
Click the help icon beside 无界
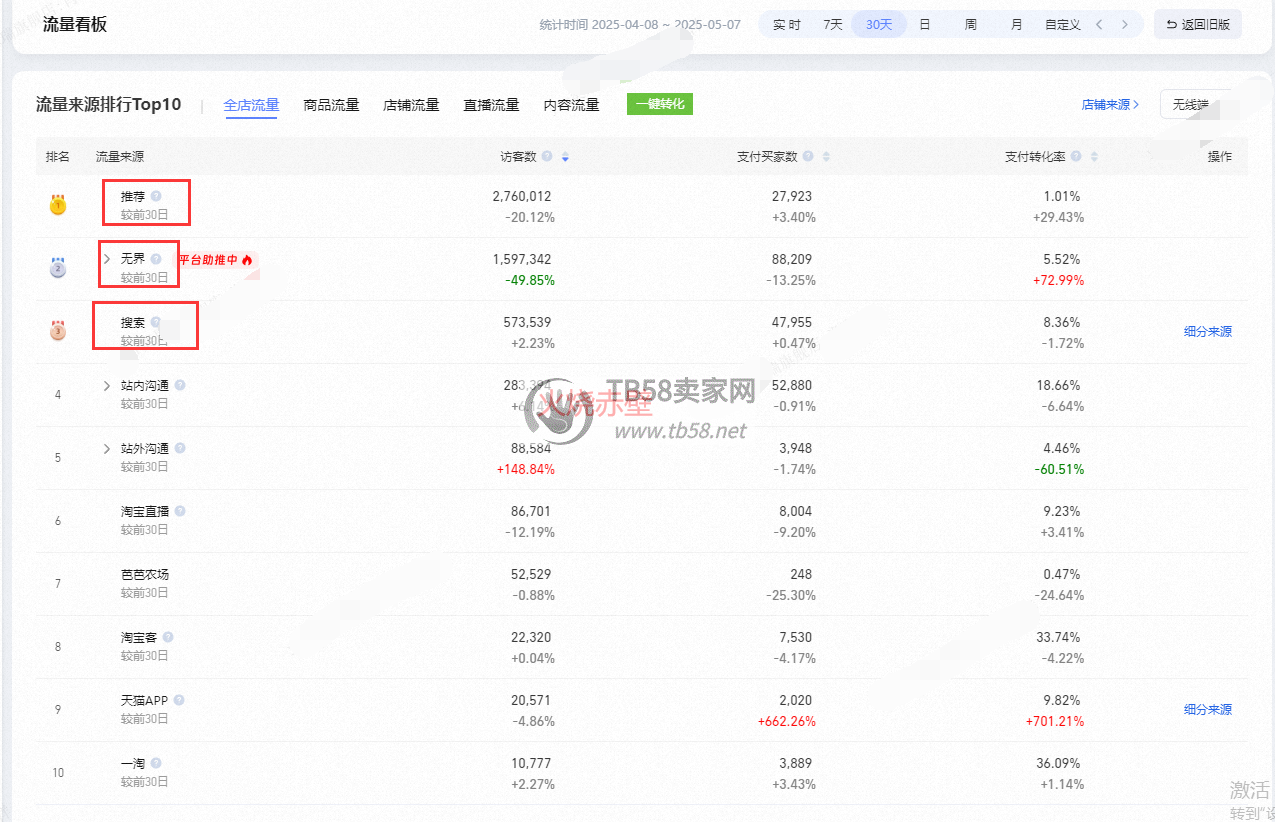pyautogui.click(x=156, y=258)
